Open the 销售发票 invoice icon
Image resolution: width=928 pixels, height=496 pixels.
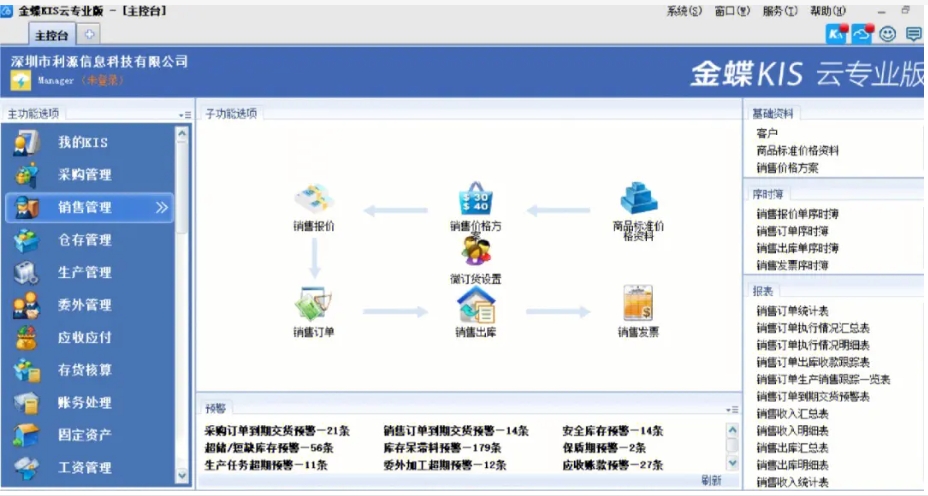tap(638, 303)
